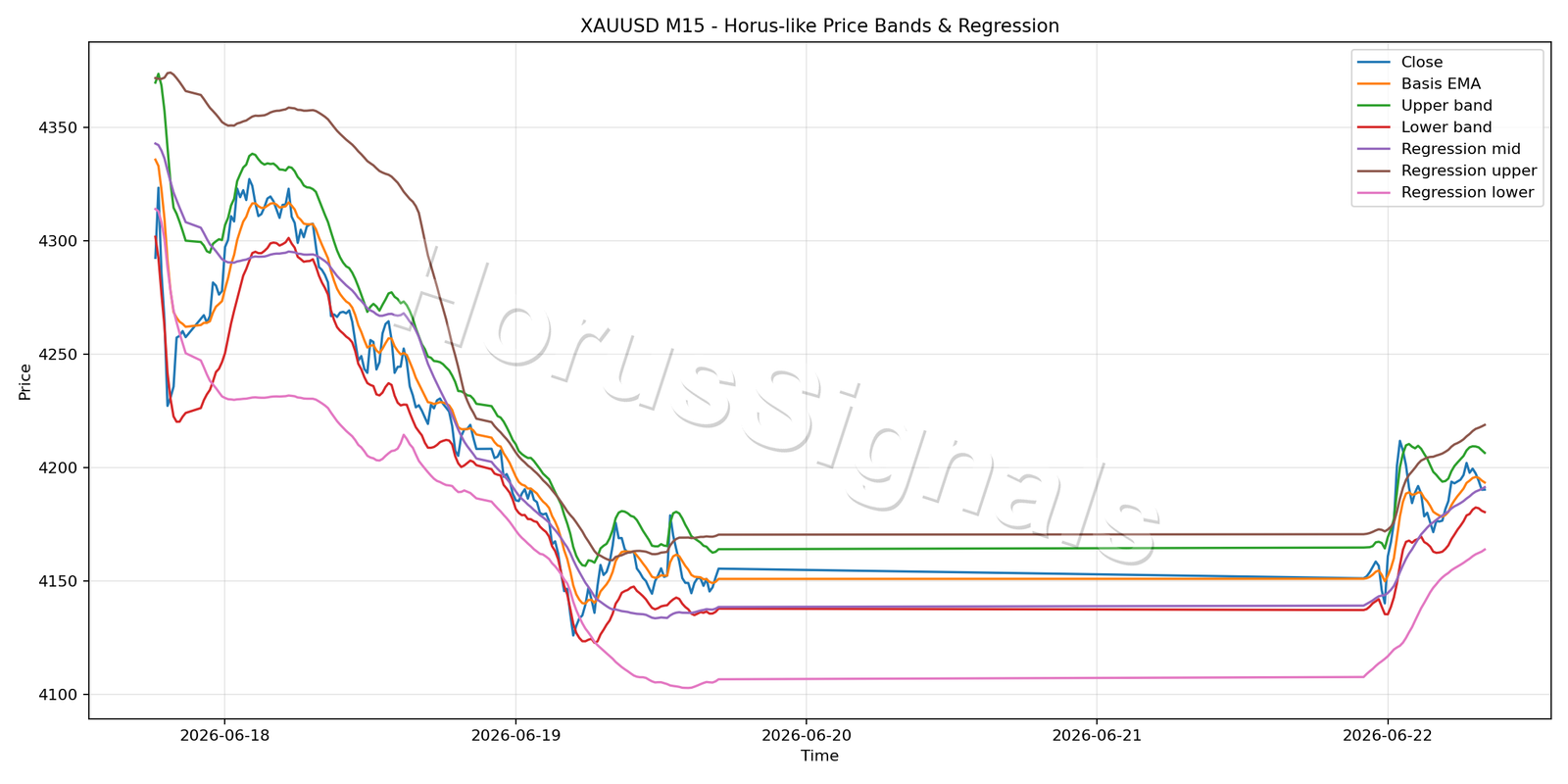Click the 'Time' x-axis title

pos(819,756)
